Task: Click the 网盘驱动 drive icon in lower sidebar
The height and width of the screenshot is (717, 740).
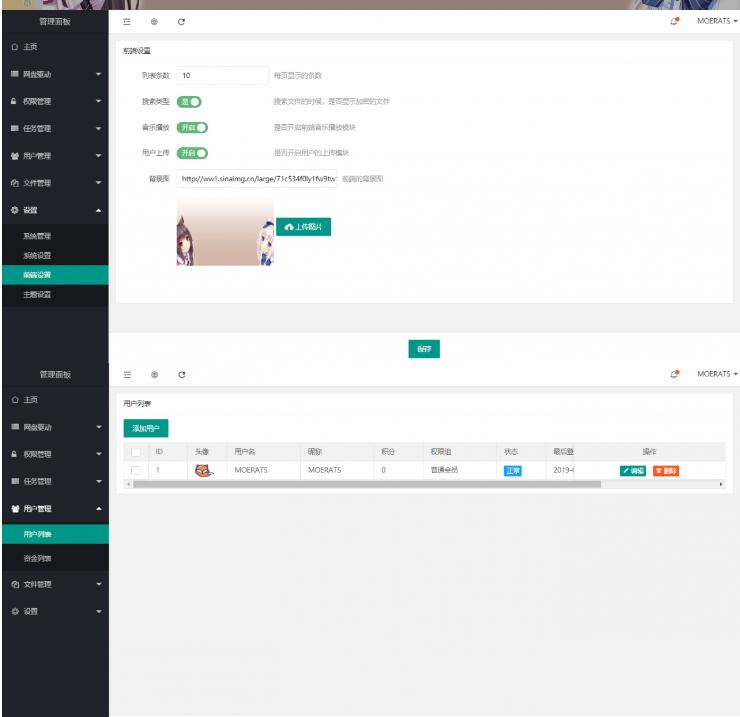Action: coord(15,427)
